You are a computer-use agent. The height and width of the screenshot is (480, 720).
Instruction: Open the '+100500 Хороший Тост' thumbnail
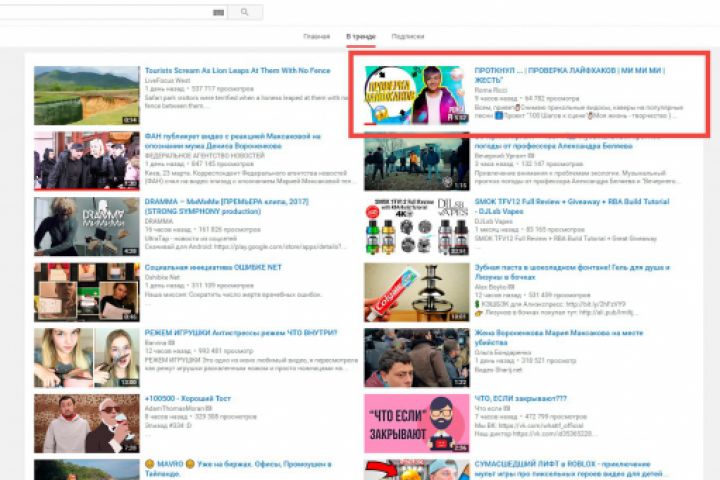pos(87,424)
